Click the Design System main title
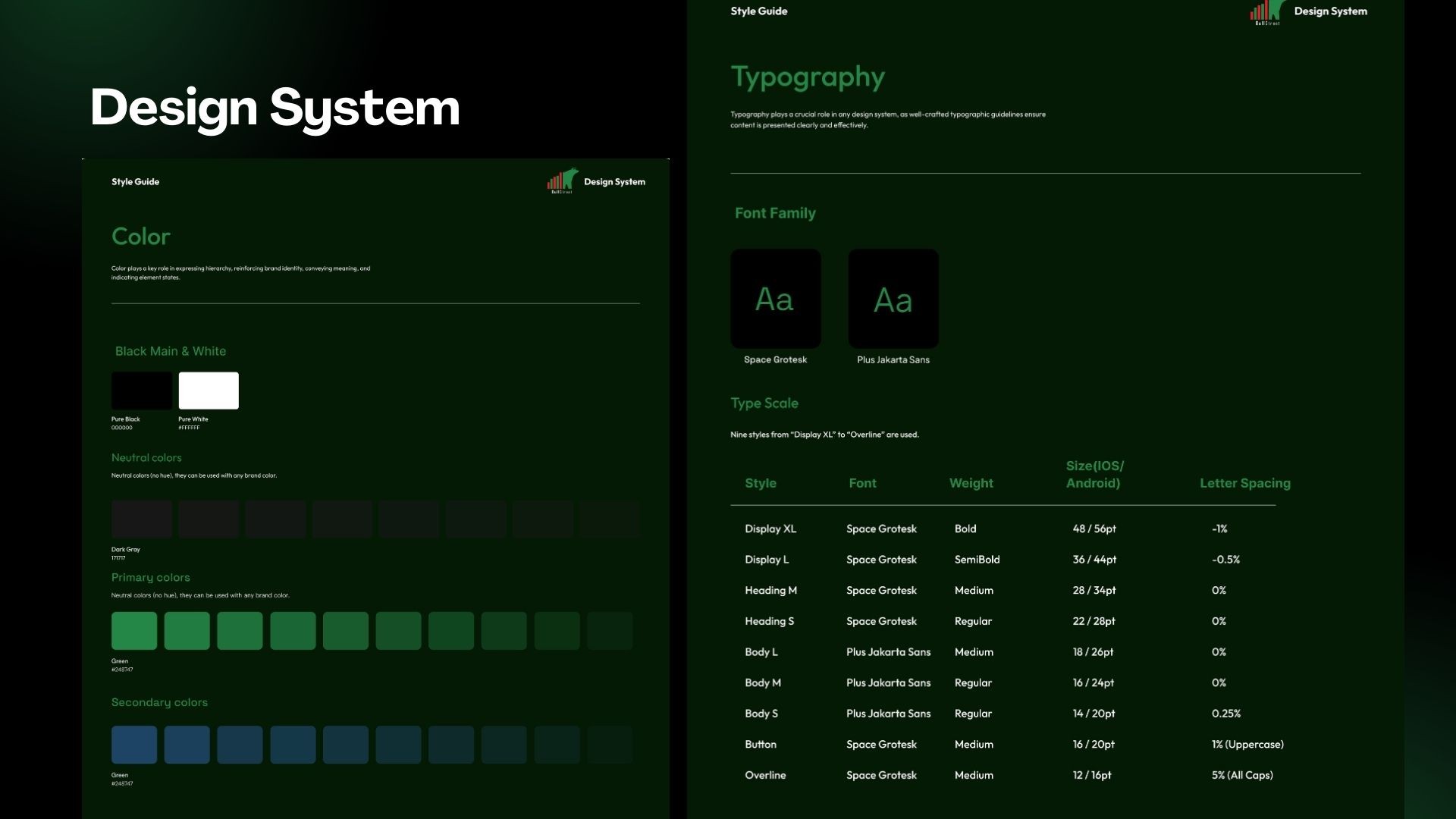1456x819 pixels. tap(275, 107)
